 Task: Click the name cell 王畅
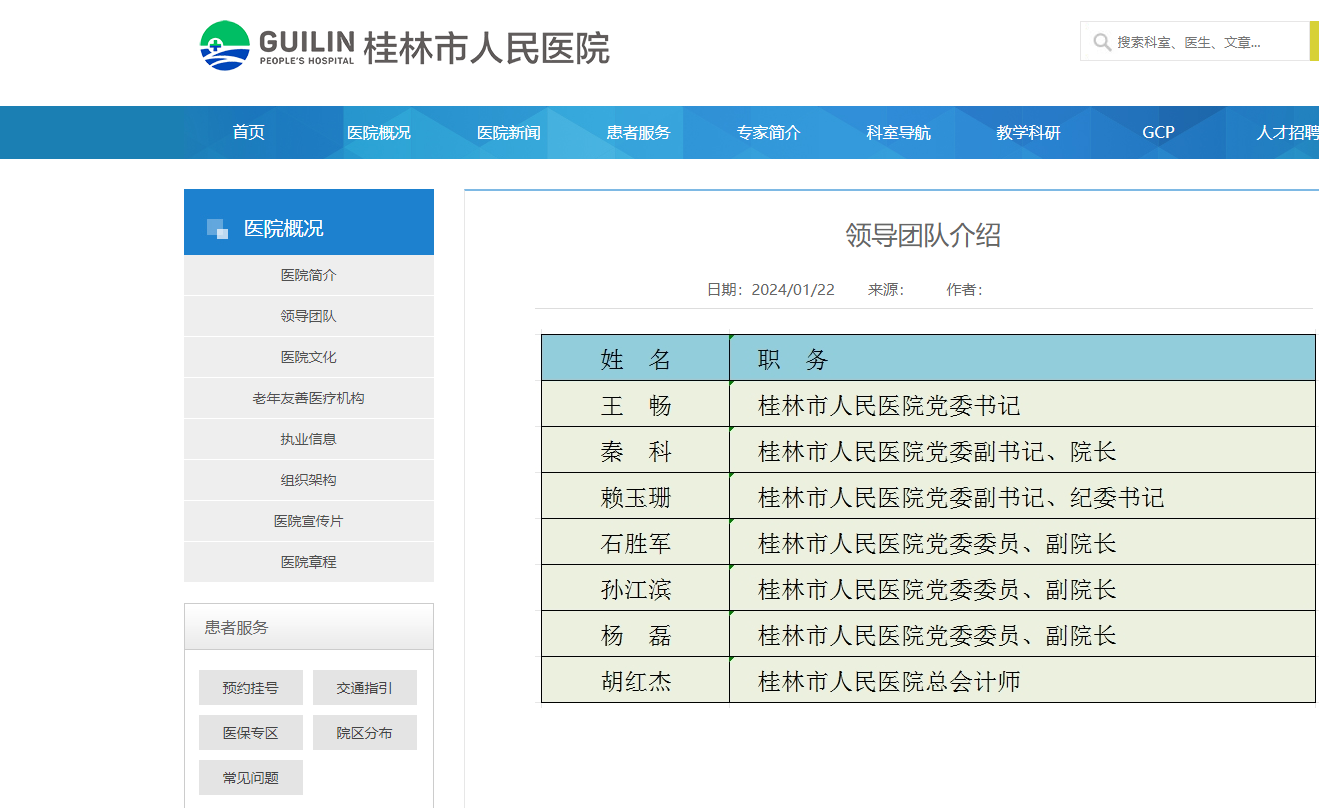click(636, 404)
